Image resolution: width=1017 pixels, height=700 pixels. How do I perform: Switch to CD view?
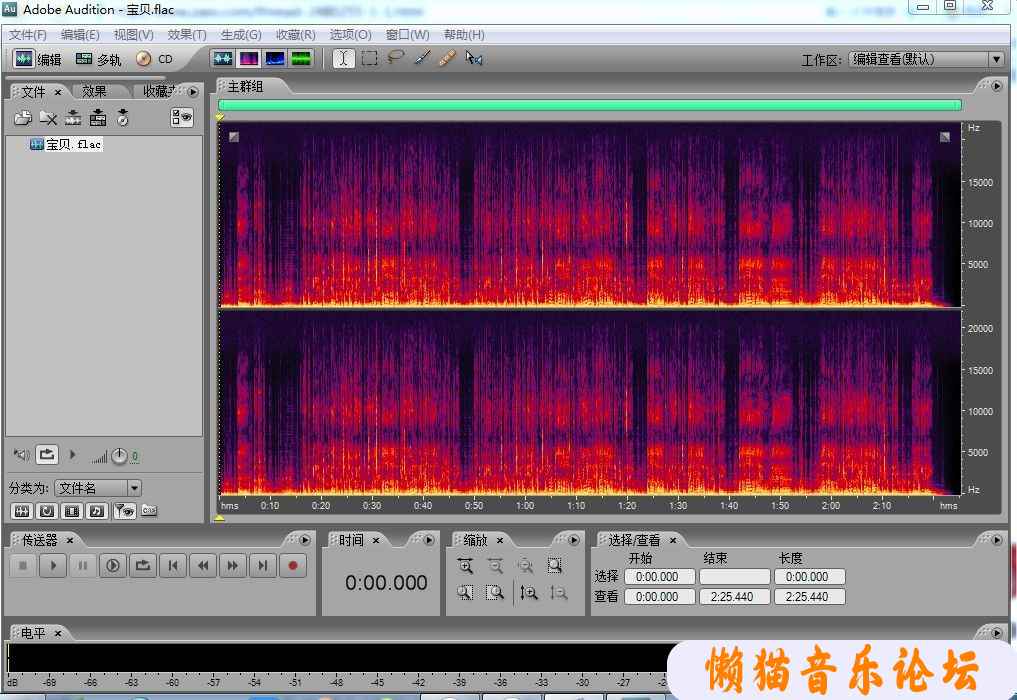click(x=154, y=59)
